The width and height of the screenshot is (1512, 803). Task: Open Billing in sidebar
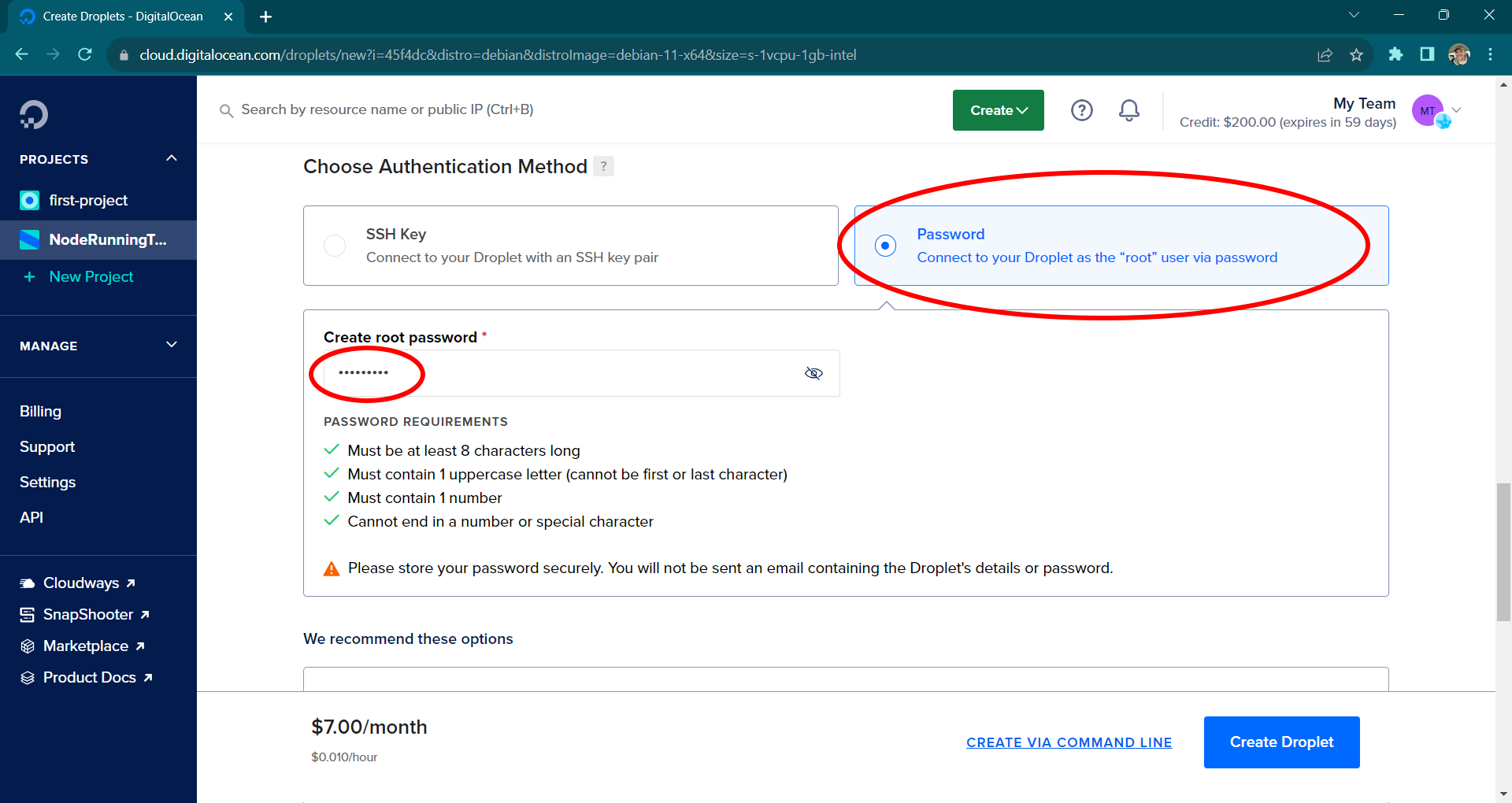pyautogui.click(x=40, y=411)
